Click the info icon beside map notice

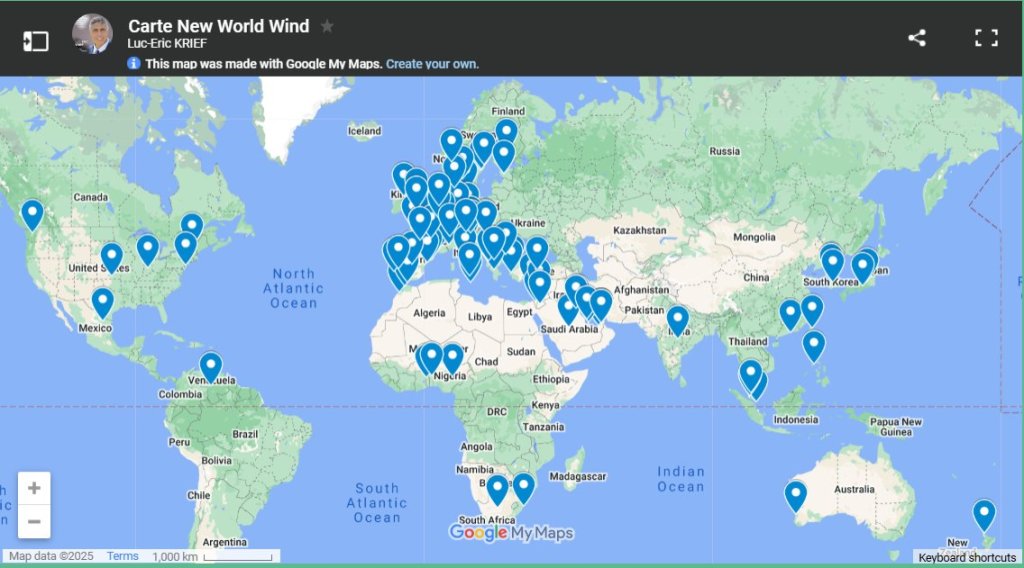[134, 64]
